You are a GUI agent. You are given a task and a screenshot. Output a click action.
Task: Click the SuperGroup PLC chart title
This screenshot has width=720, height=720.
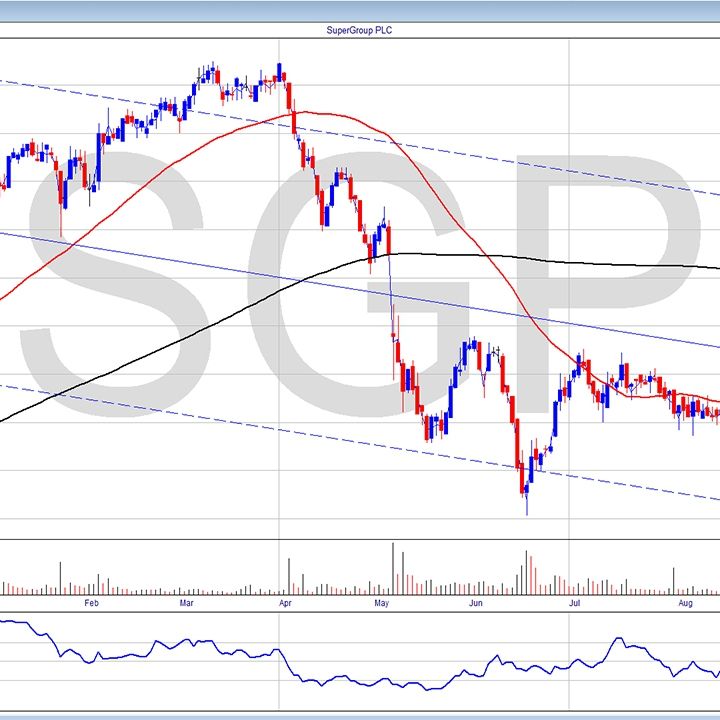(x=359, y=30)
